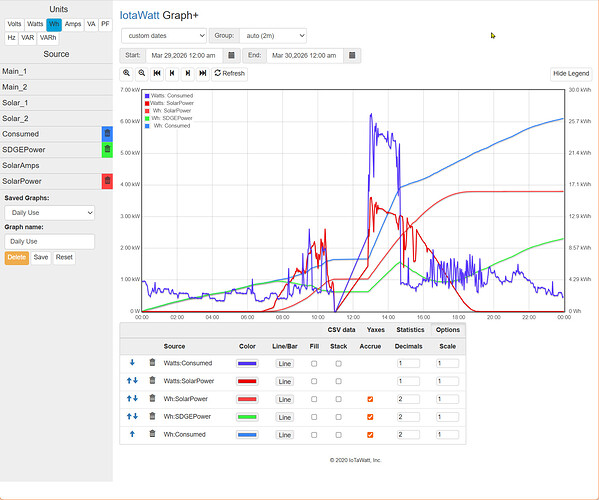Select the Amps unit button
This screenshot has width=599, height=500.
point(73,24)
